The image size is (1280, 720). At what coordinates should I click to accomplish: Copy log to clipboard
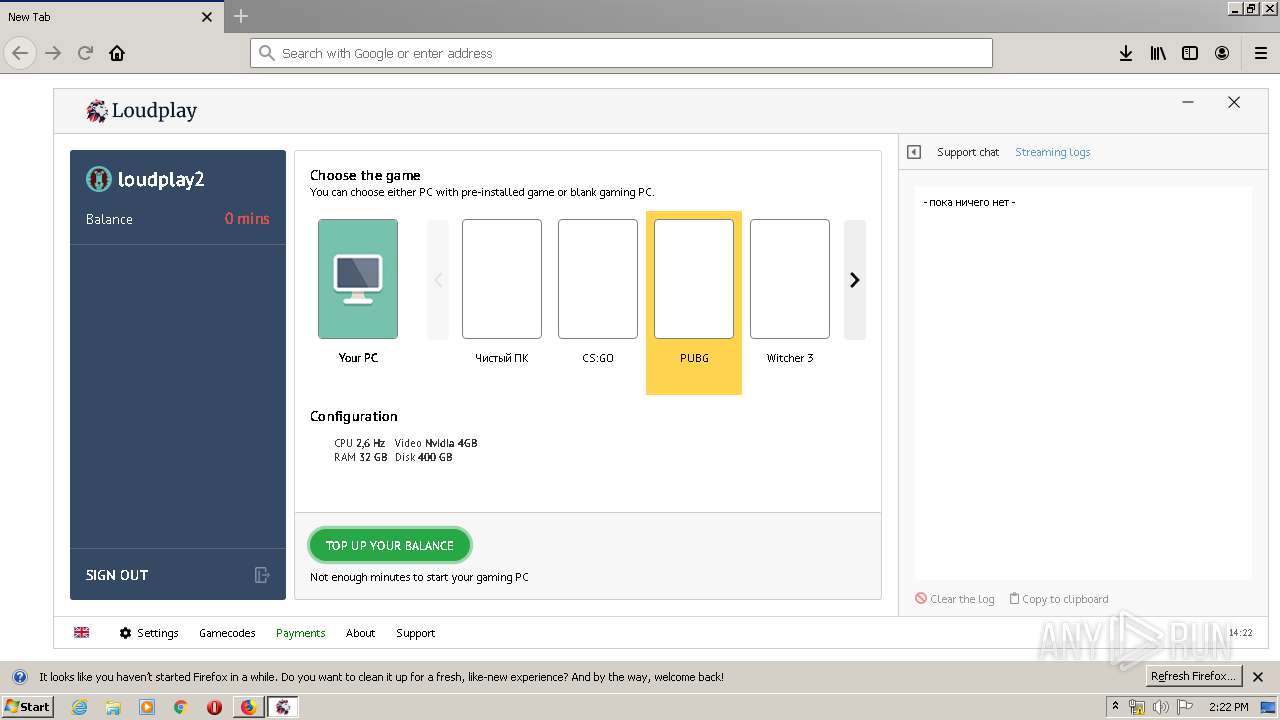1059,599
